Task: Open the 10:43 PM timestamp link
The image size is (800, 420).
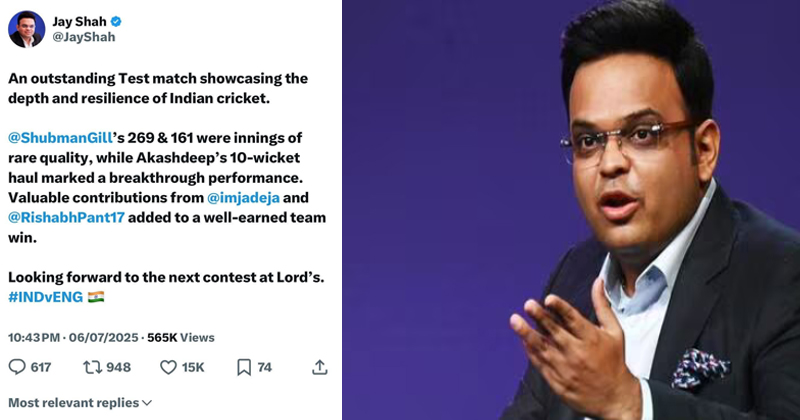Action: pyautogui.click(x=34, y=338)
